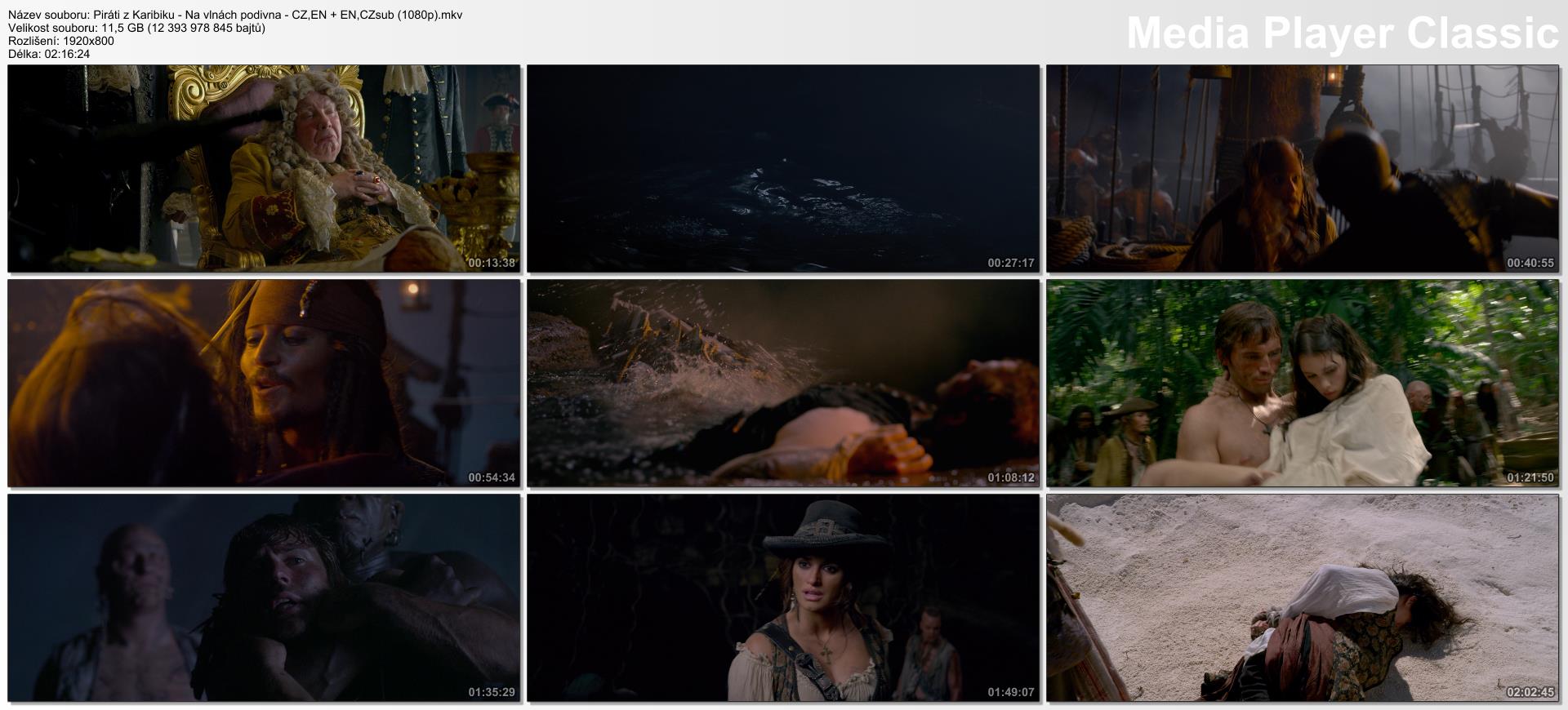
Task: Click the 00:54:34 timestamp label
Action: [491, 477]
